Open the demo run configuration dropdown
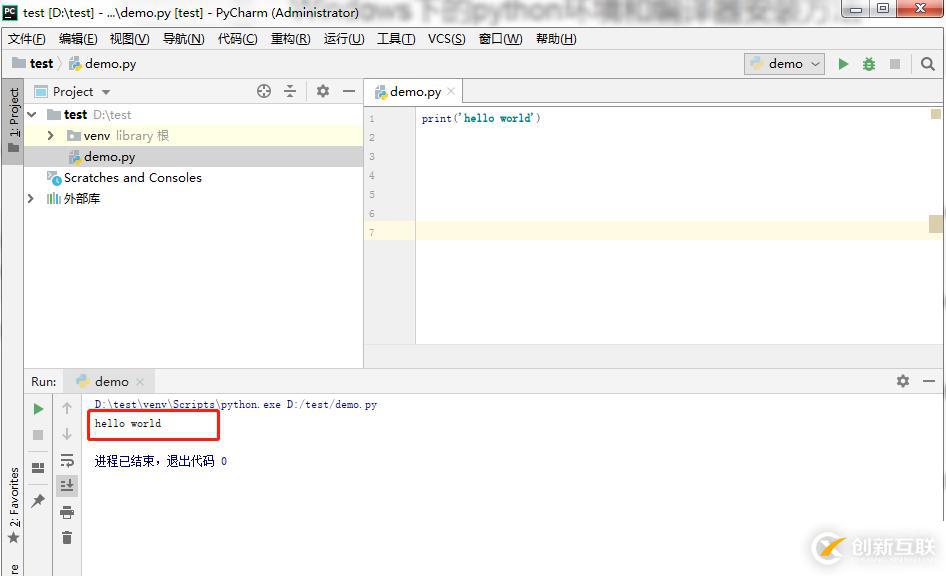 point(784,64)
